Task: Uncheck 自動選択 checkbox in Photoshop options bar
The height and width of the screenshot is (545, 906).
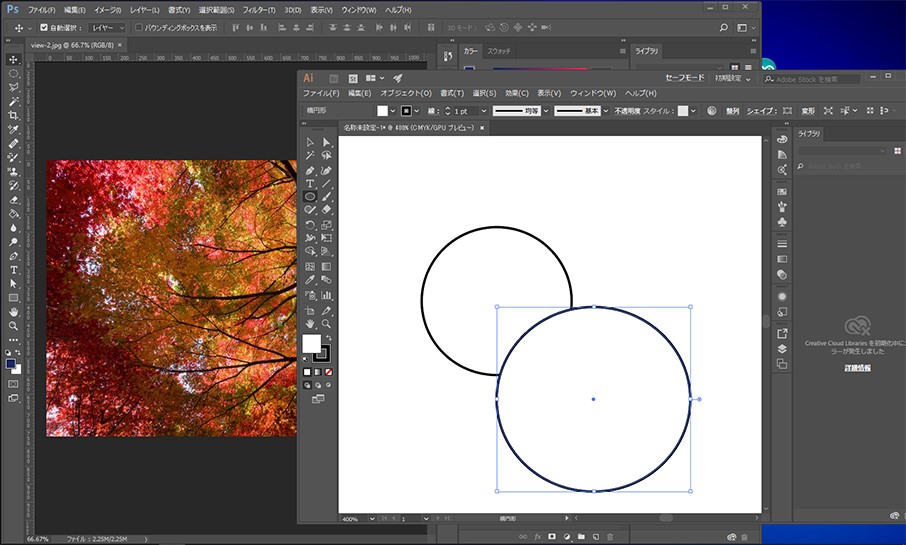Action: [44, 27]
